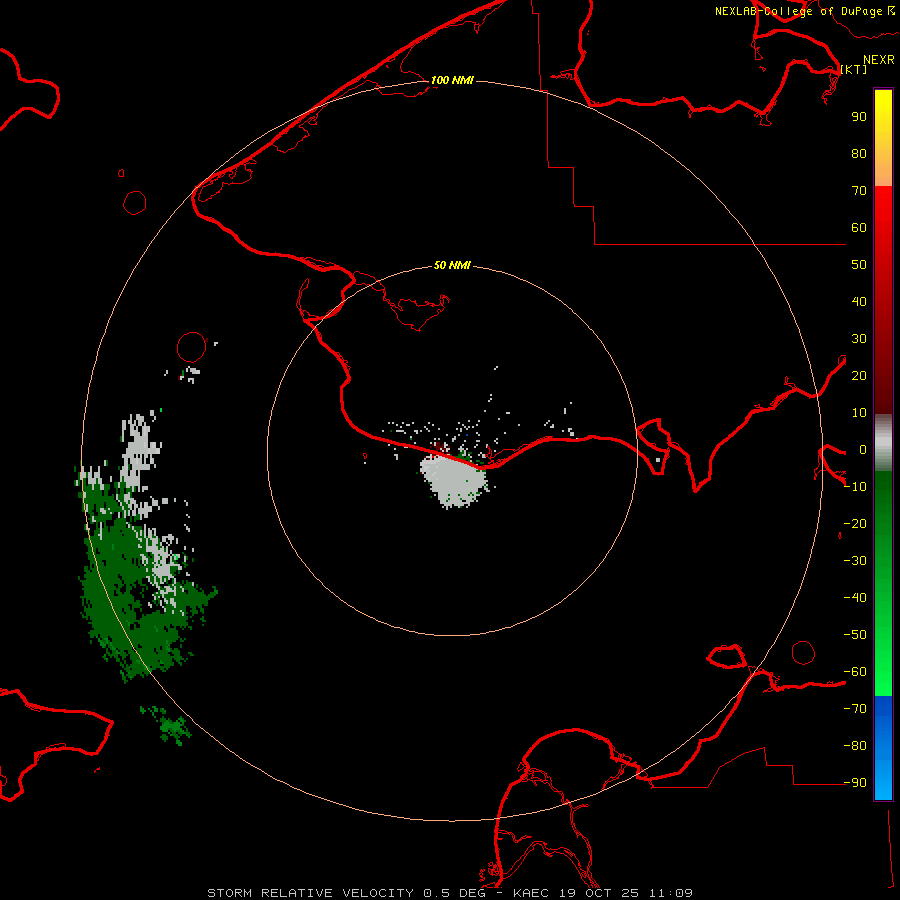Click the "100 NMI" range ring label

point(452,80)
